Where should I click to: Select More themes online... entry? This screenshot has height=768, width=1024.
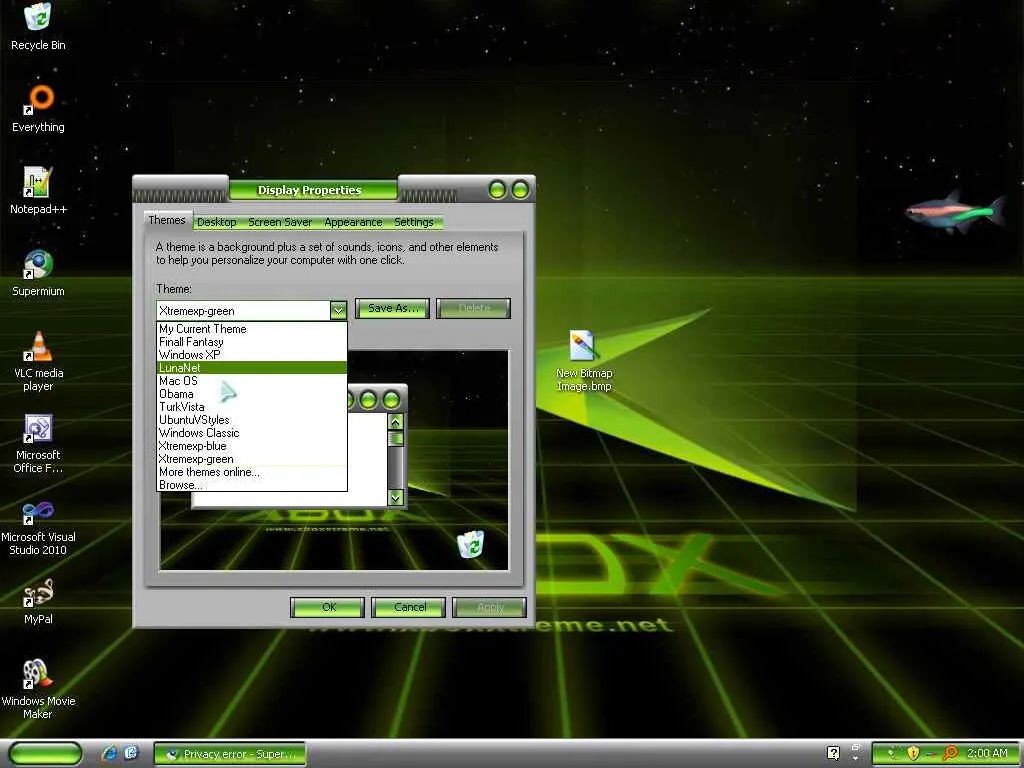(251, 472)
